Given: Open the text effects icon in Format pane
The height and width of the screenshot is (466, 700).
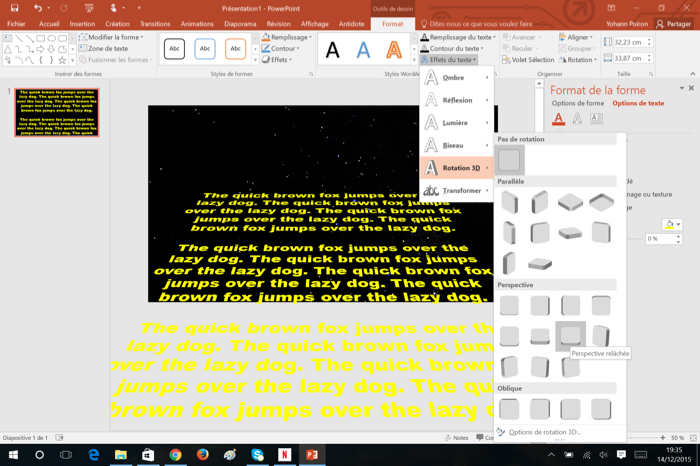Looking at the screenshot, I should coord(577,119).
